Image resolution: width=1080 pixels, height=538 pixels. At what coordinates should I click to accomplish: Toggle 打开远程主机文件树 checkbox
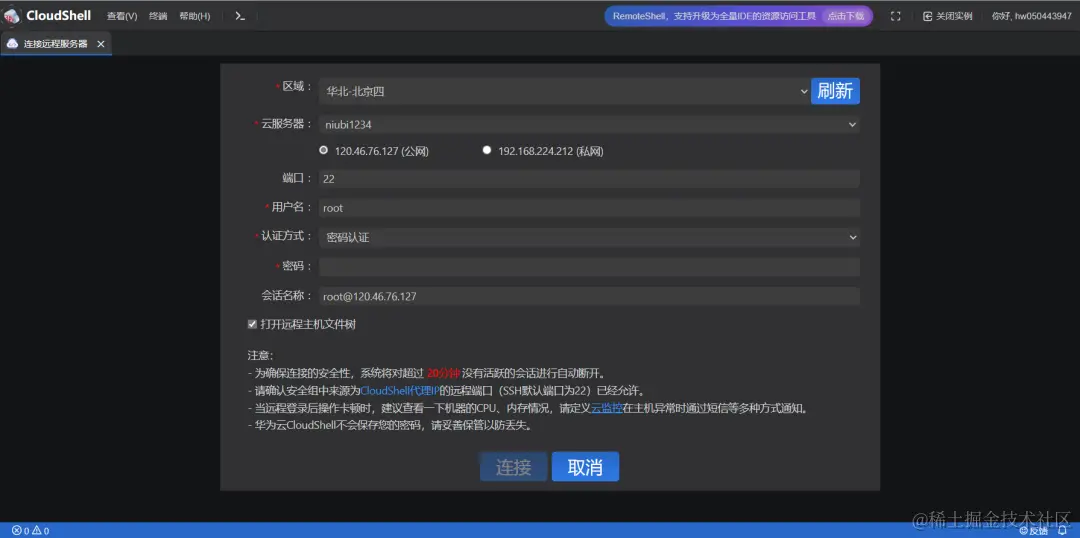[252, 324]
